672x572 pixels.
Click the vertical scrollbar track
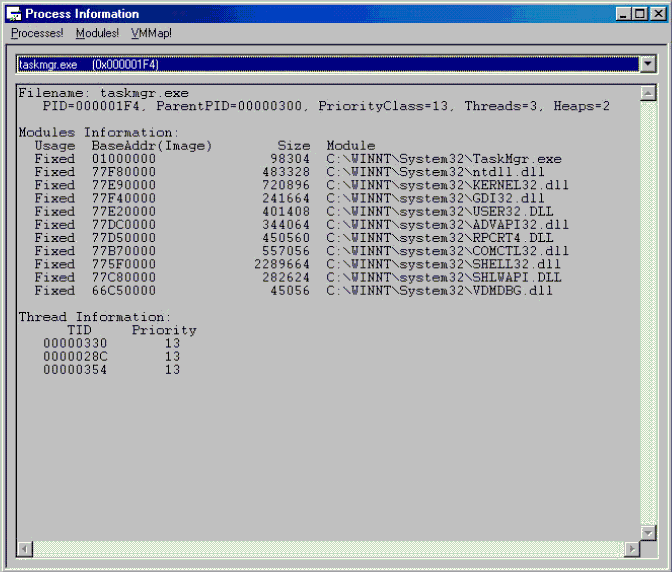click(x=648, y=313)
